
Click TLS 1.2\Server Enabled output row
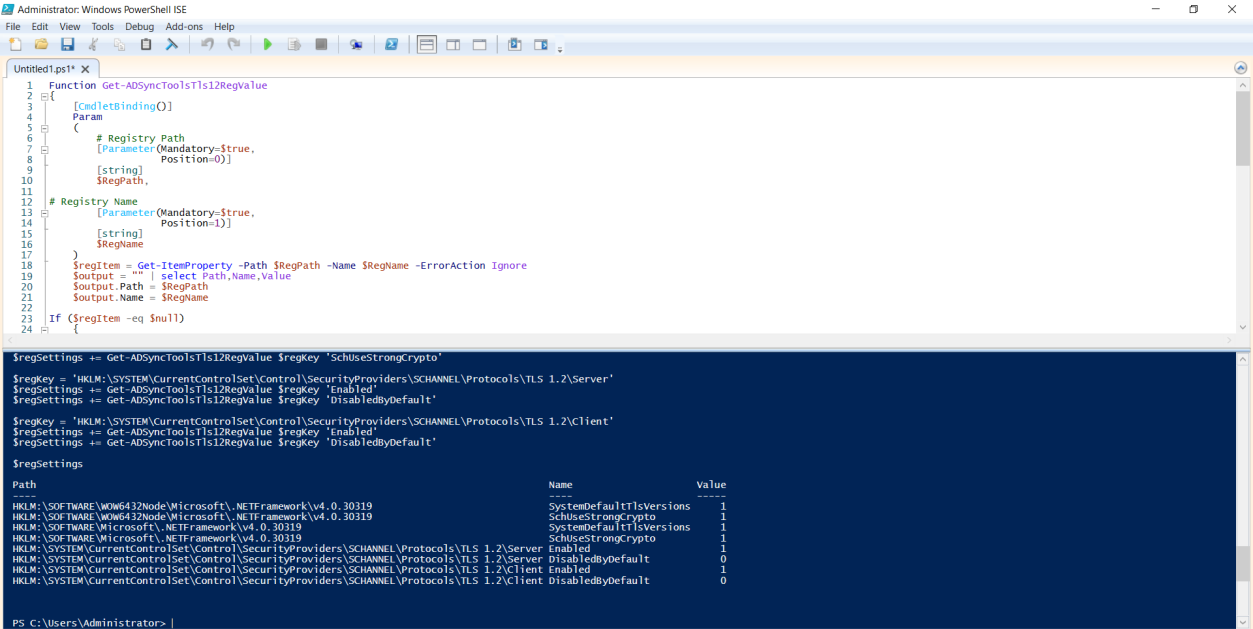[x=369, y=548]
